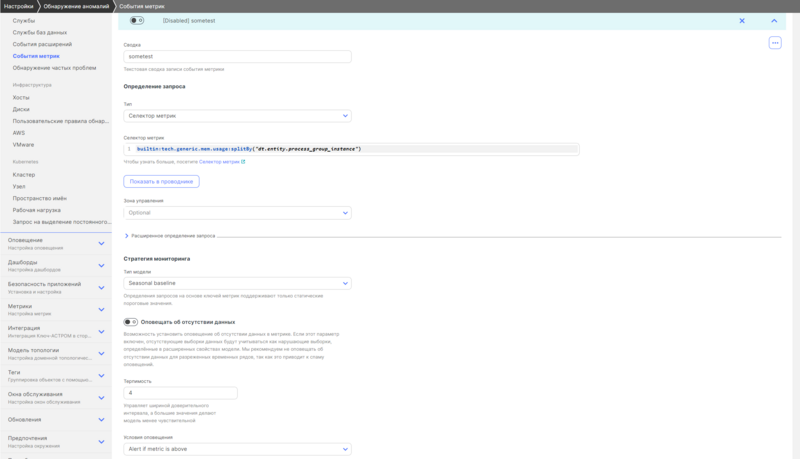800x459 pixels.
Task: Delete the sometest event with X icon
Action: [x=741, y=20]
